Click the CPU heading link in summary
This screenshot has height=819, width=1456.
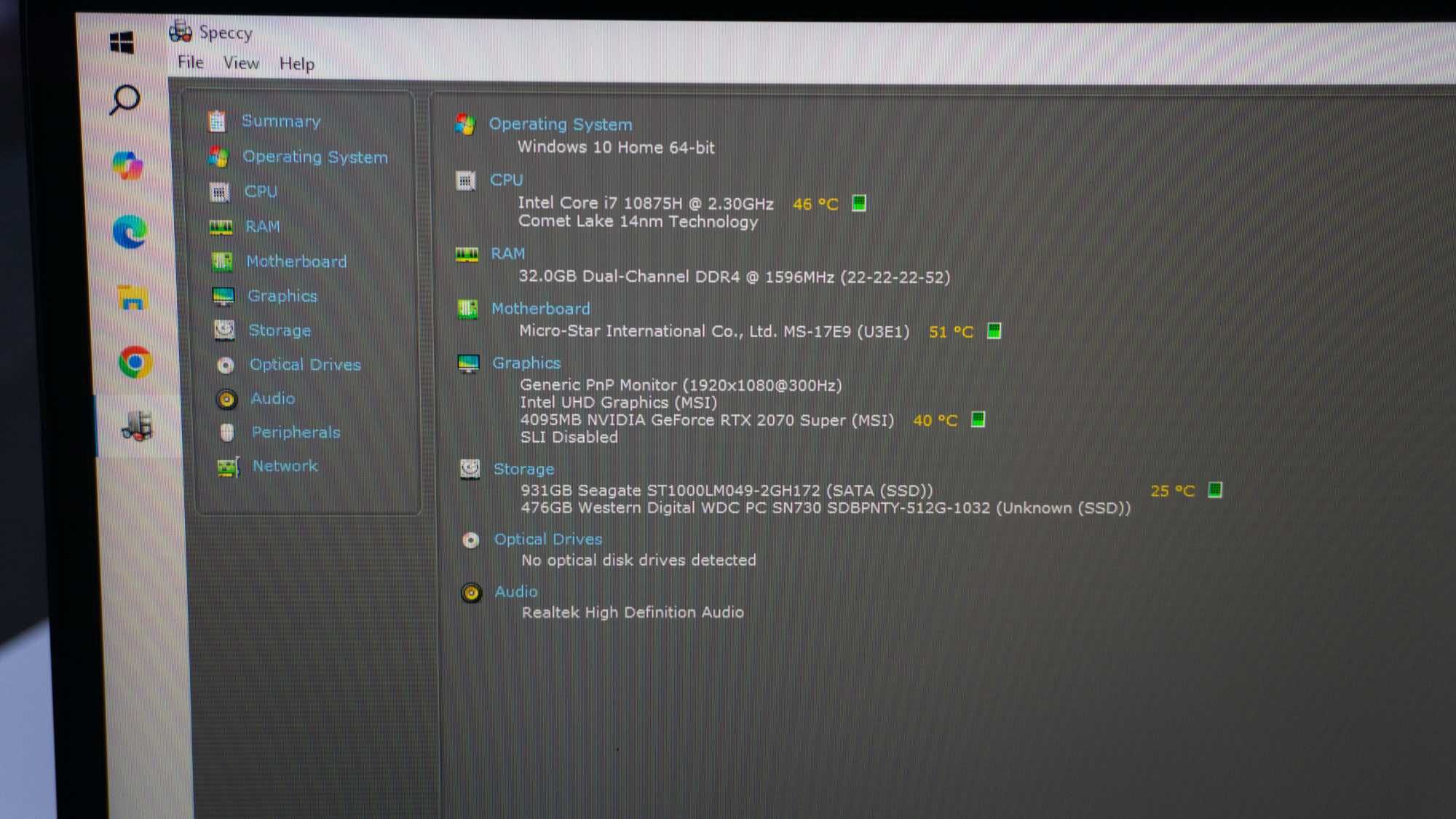(506, 180)
